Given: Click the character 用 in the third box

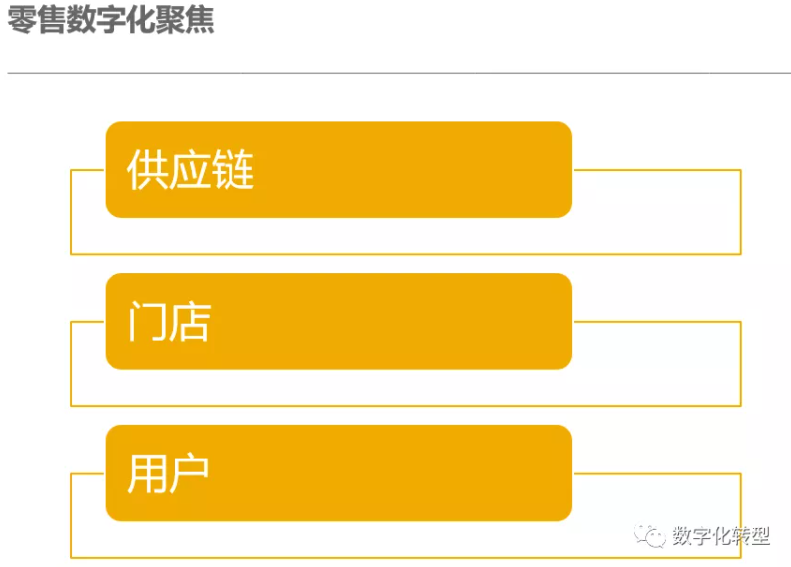Looking at the screenshot, I should coord(146,474).
